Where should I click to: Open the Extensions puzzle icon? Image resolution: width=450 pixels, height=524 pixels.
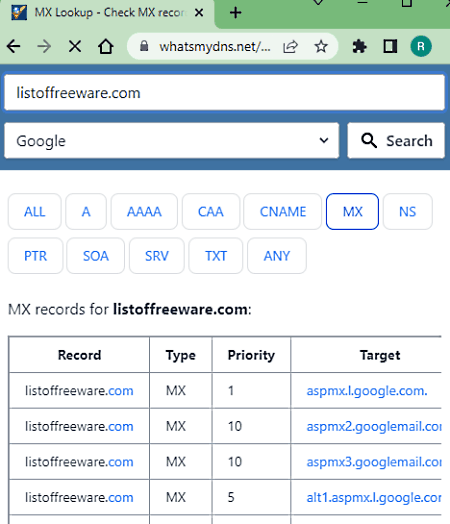(359, 46)
